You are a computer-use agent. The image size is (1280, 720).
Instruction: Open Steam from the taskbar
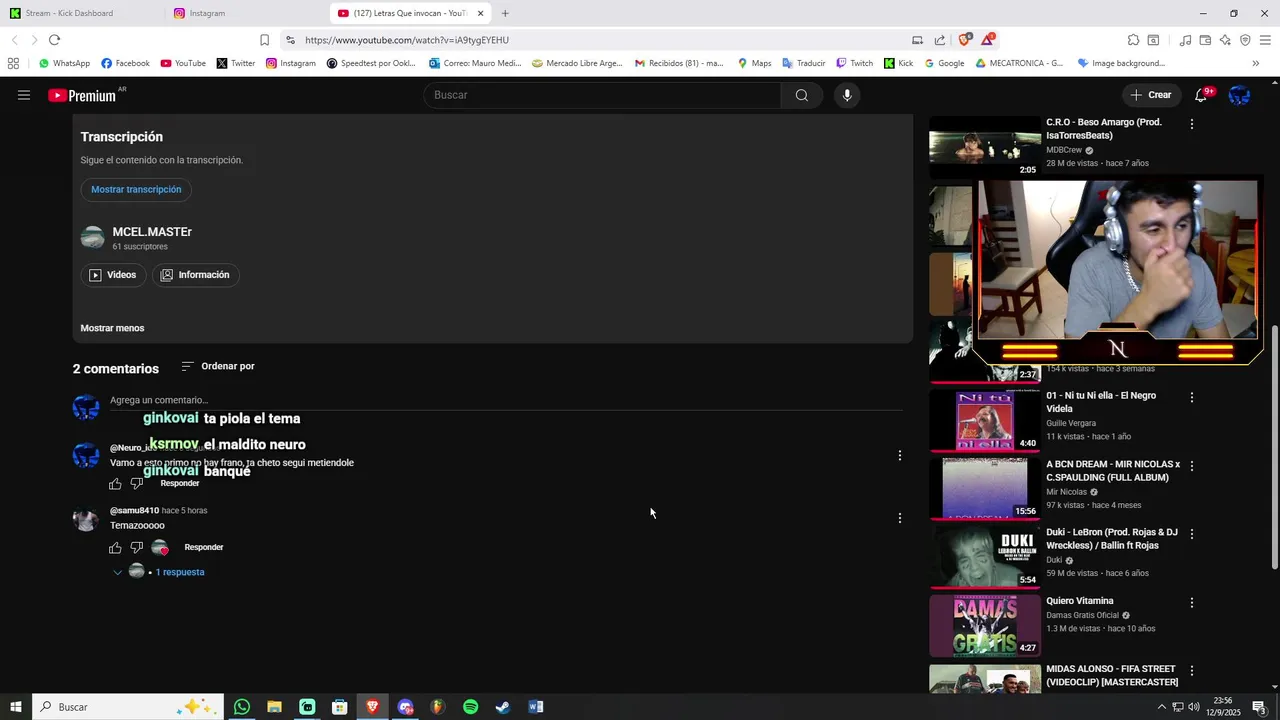503,707
